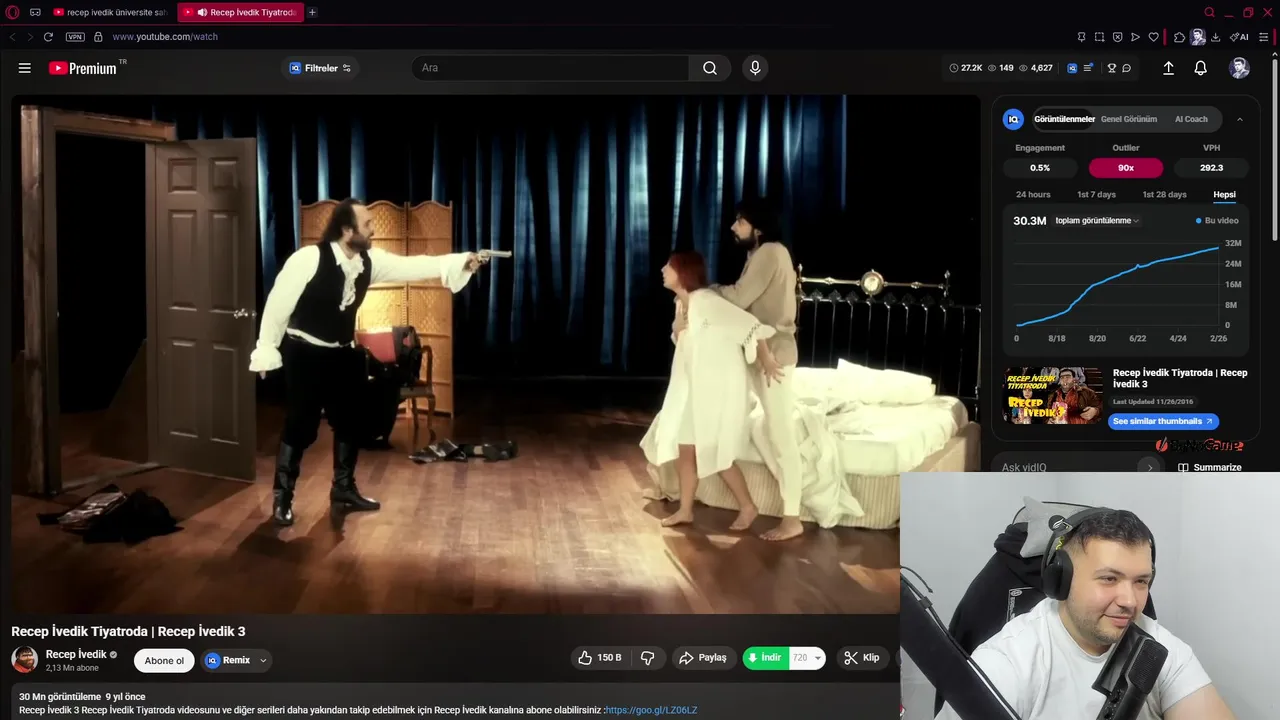Open the browser profile avatar in toolbar

point(1197,37)
